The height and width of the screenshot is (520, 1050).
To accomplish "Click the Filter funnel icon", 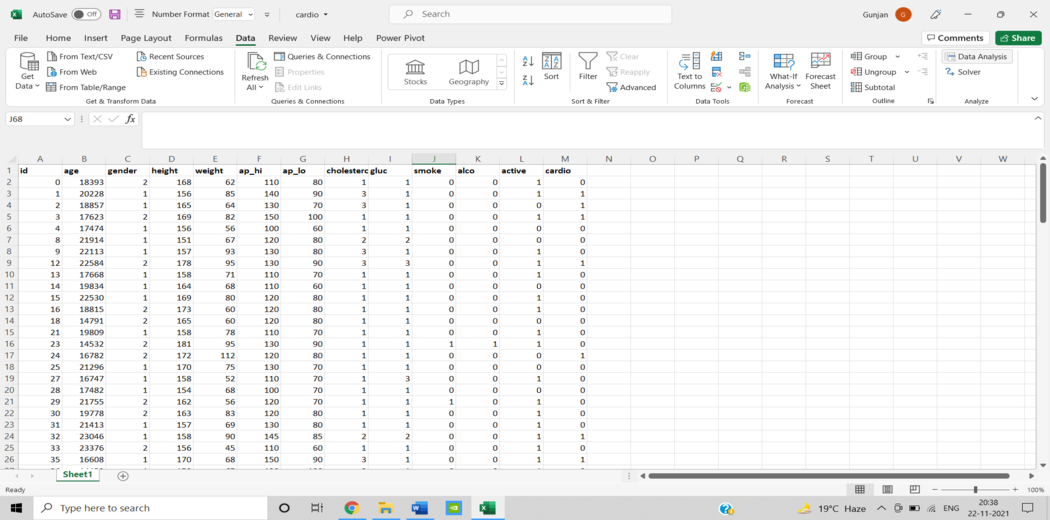I will point(588,67).
